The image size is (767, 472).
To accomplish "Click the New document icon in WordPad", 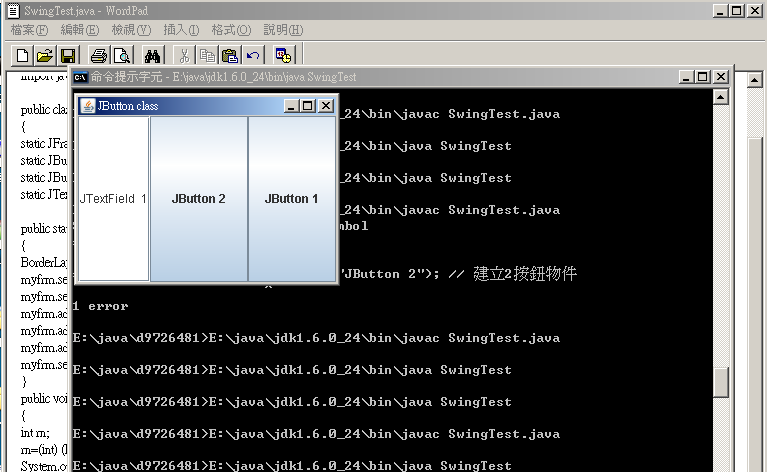I will (22, 55).
